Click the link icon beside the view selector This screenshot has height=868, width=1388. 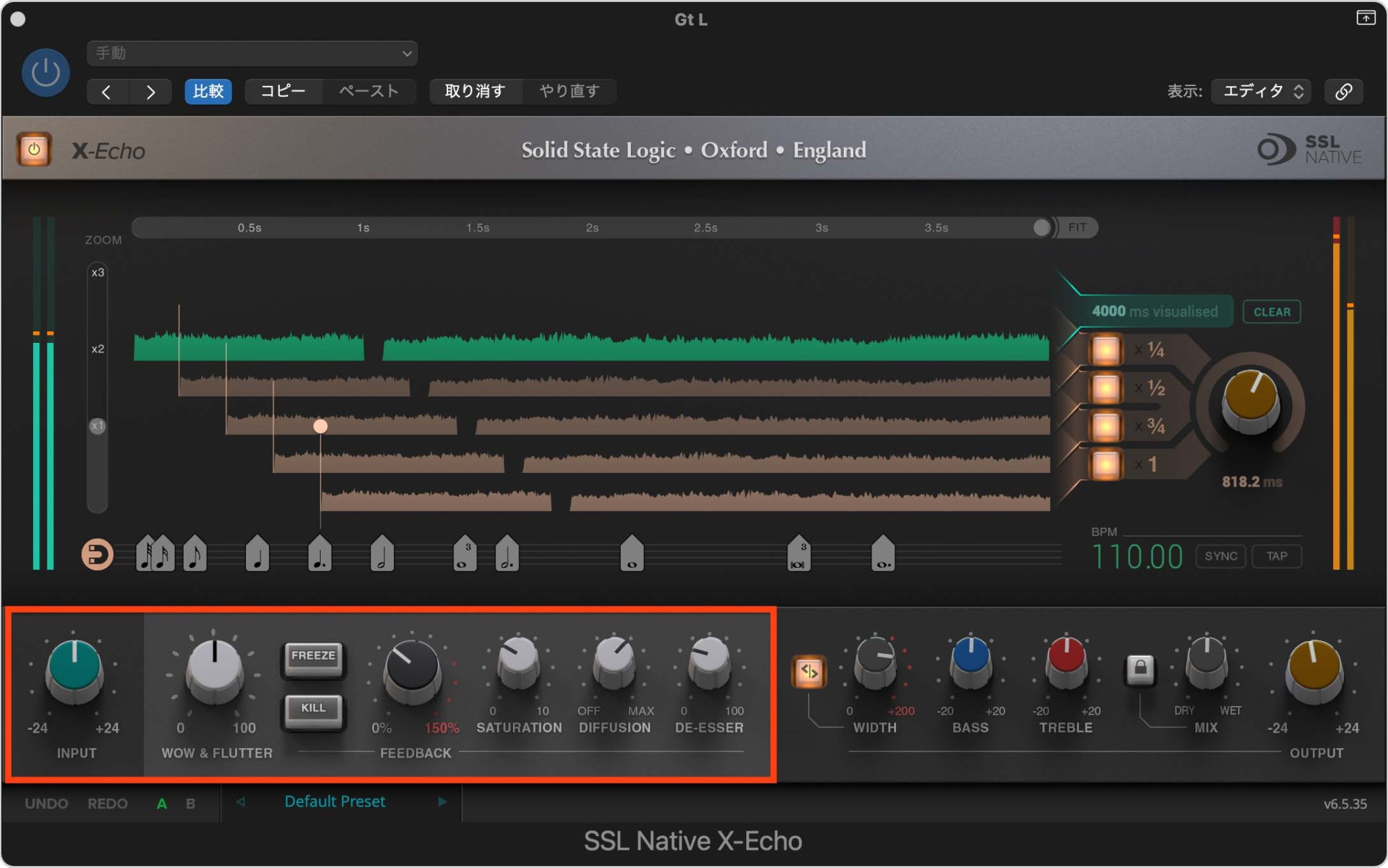point(1344,91)
